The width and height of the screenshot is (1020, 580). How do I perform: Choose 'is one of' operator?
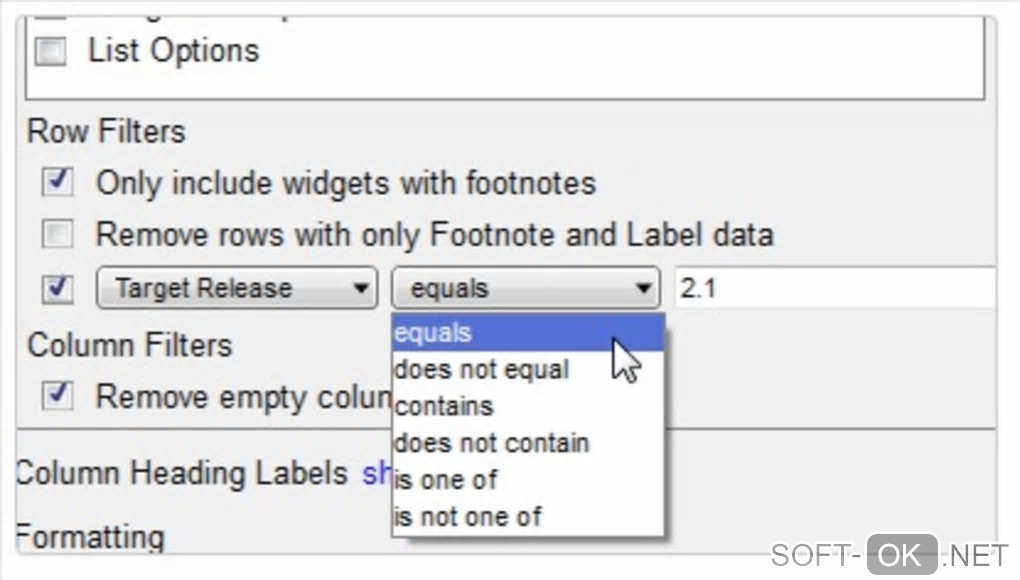[446, 480]
